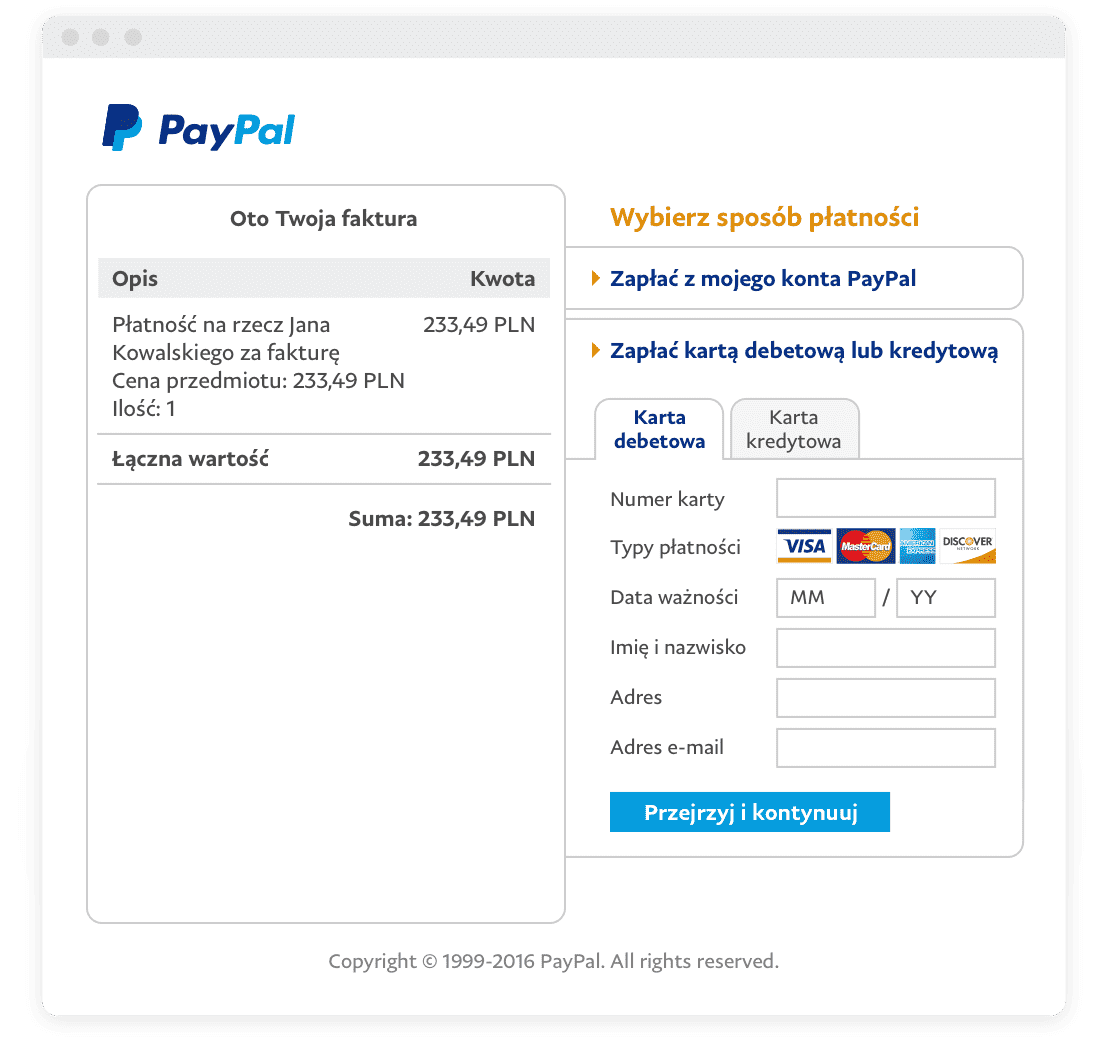Click the Przejrzyj i kontynuuj button
1104x1040 pixels.
[x=750, y=812]
